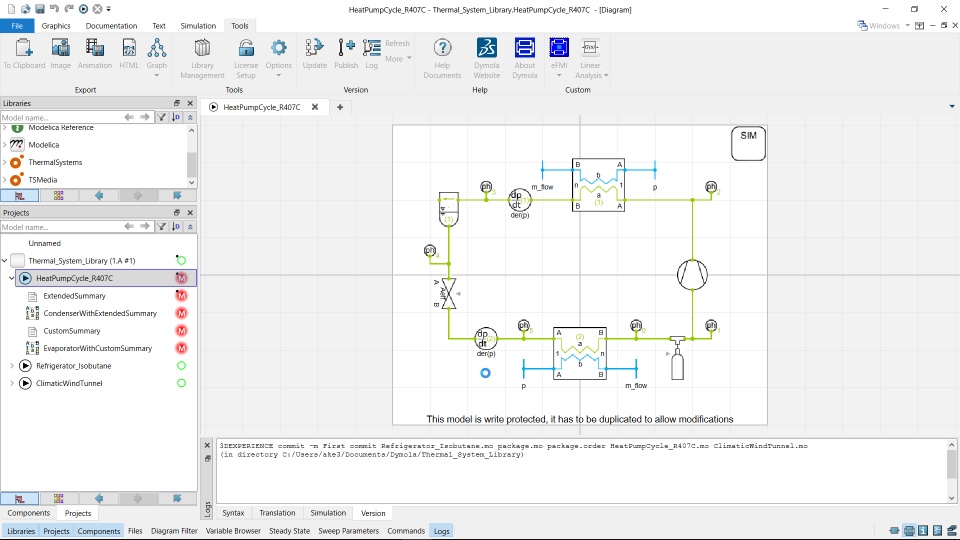
Task: Click the filter icon in Projects panel
Action: click(x=161, y=227)
